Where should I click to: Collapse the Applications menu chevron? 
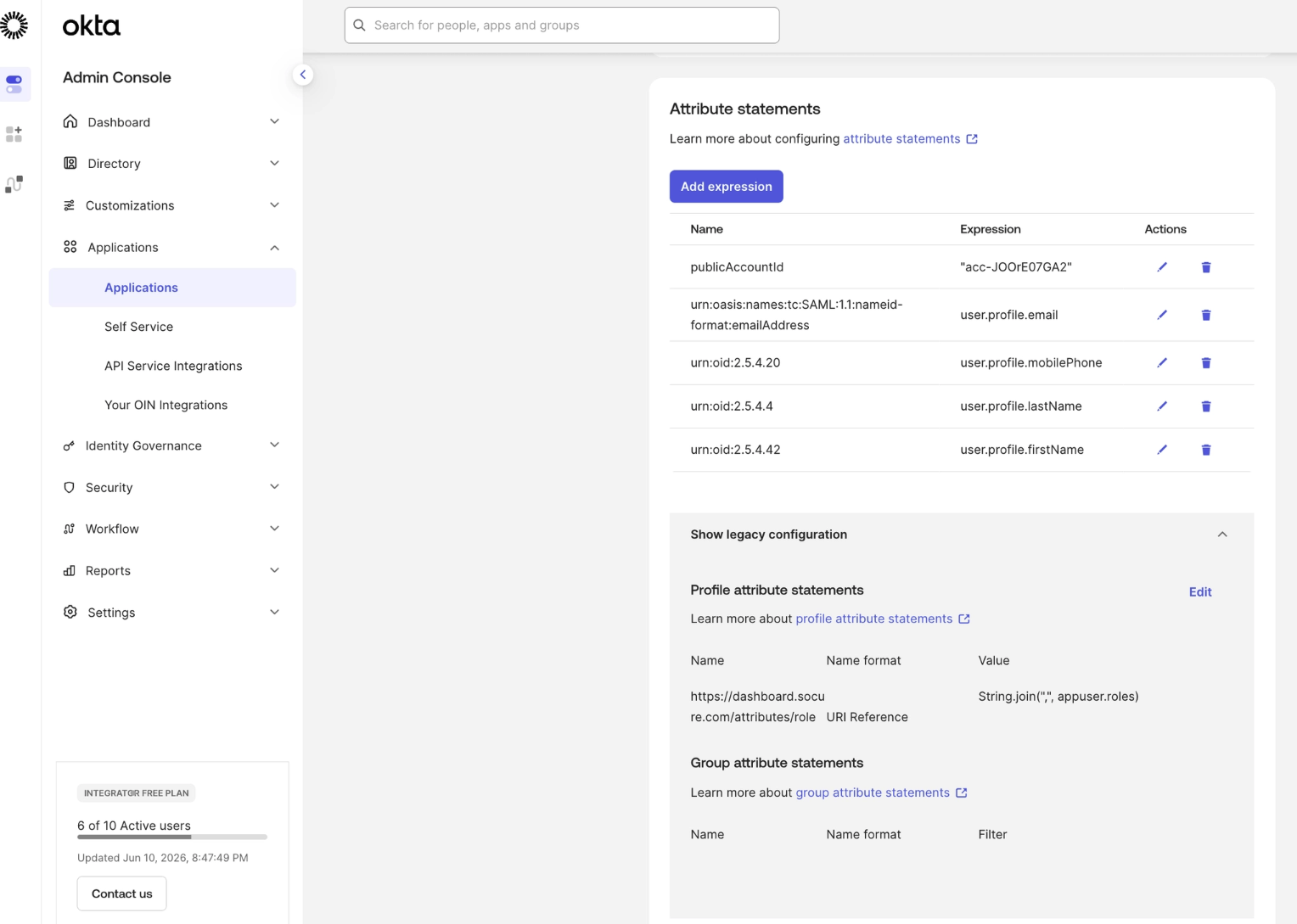[x=274, y=248]
